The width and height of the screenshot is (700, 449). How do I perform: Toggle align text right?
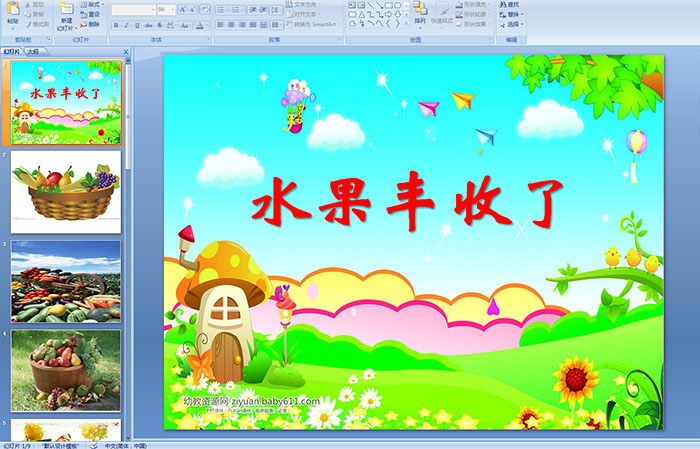click(x=242, y=25)
